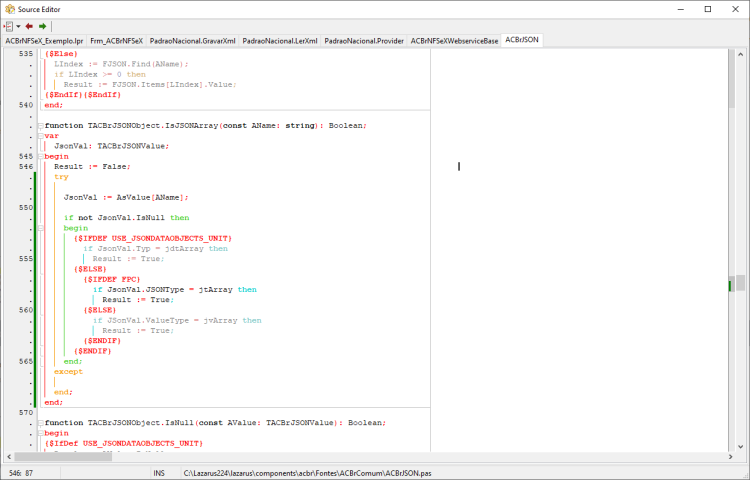
Task: Open dropdown arrow beside unit list icon
Action: pyautogui.click(x=18, y=26)
